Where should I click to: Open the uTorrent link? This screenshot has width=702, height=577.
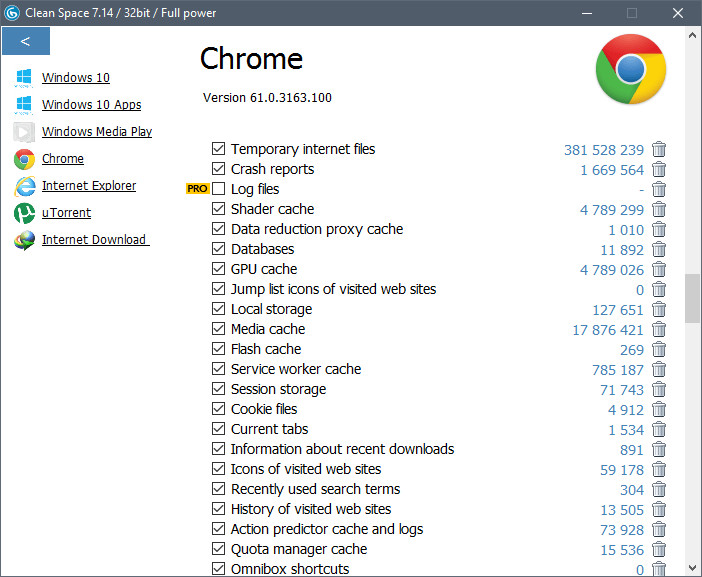point(66,213)
